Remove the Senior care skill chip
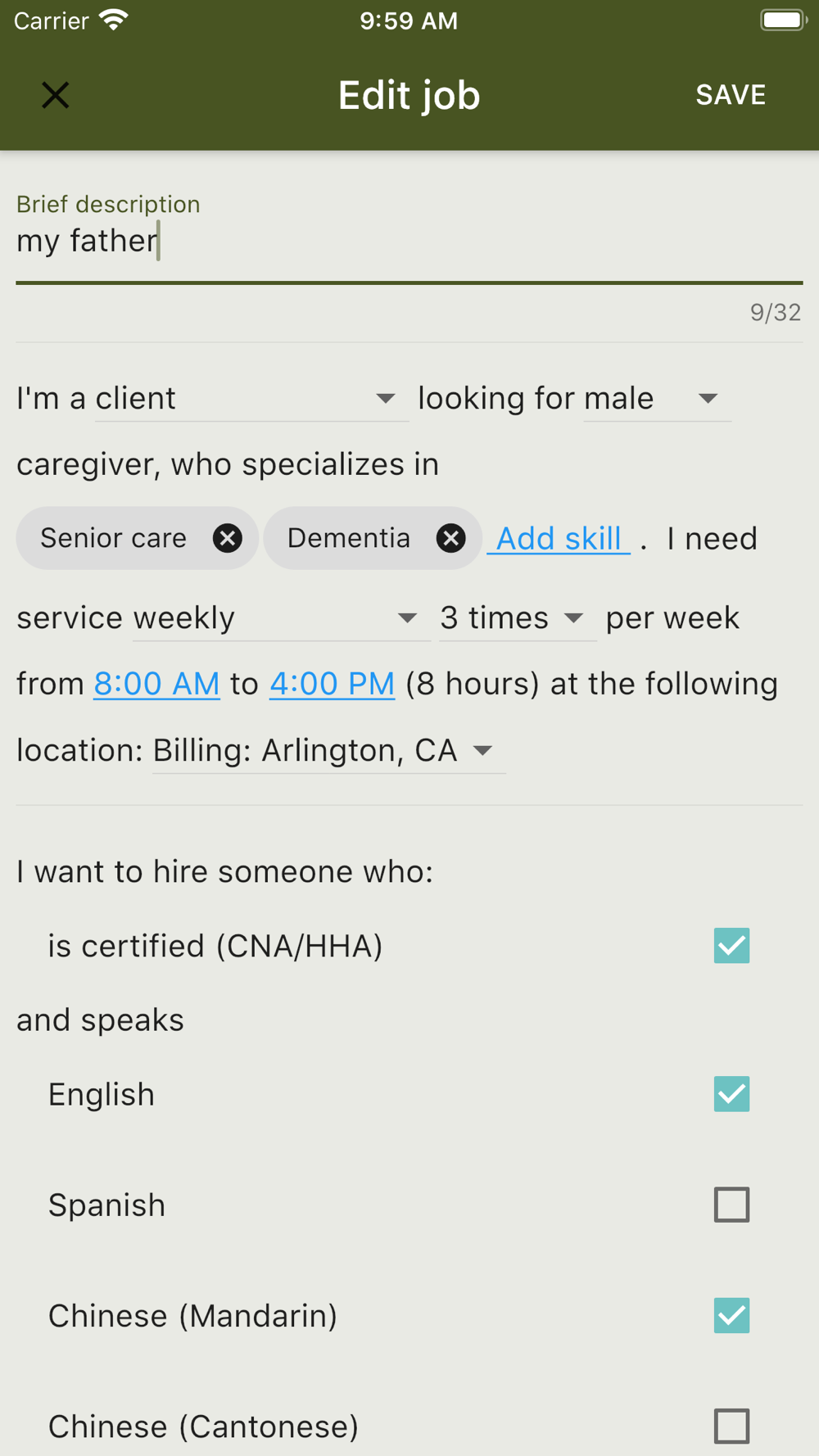The width and height of the screenshot is (819, 1456). click(227, 538)
